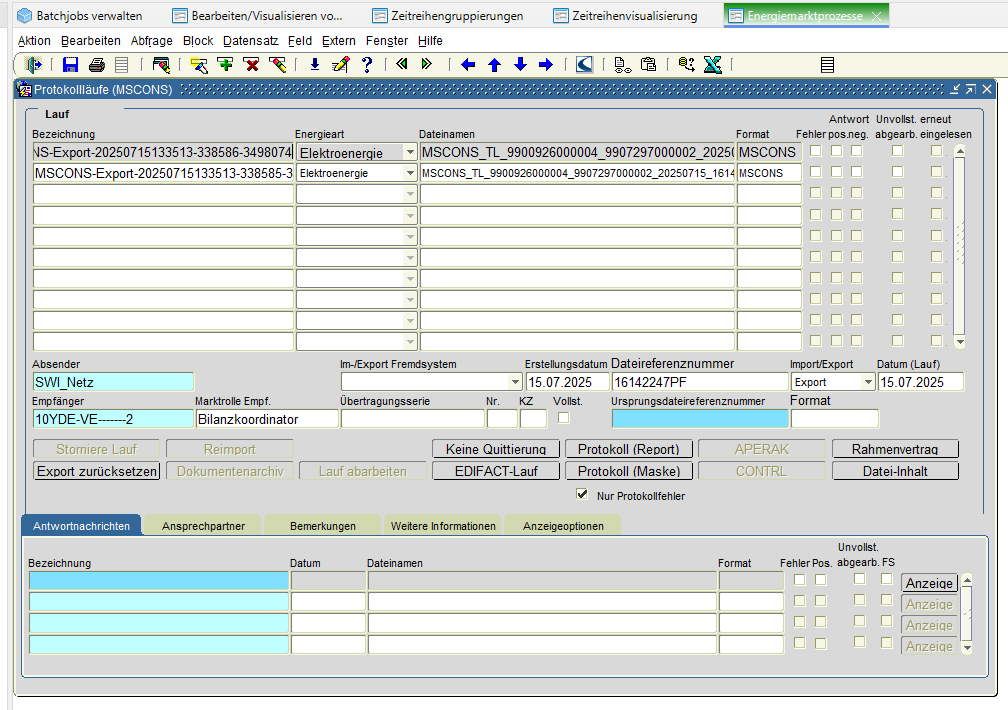
Task: Click the blue question mark help icon
Action: point(367,65)
